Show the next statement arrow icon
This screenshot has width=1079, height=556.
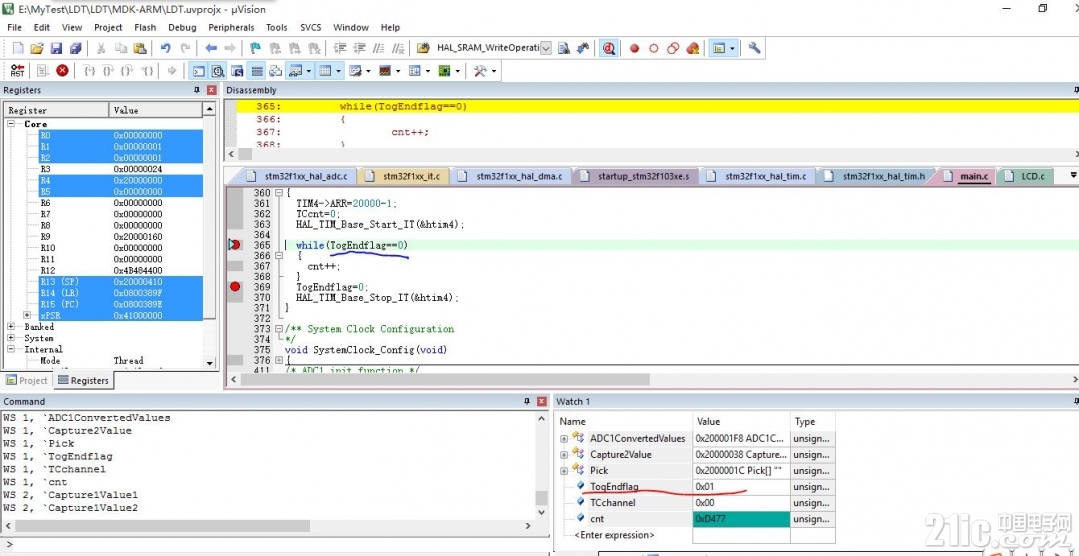[172, 70]
